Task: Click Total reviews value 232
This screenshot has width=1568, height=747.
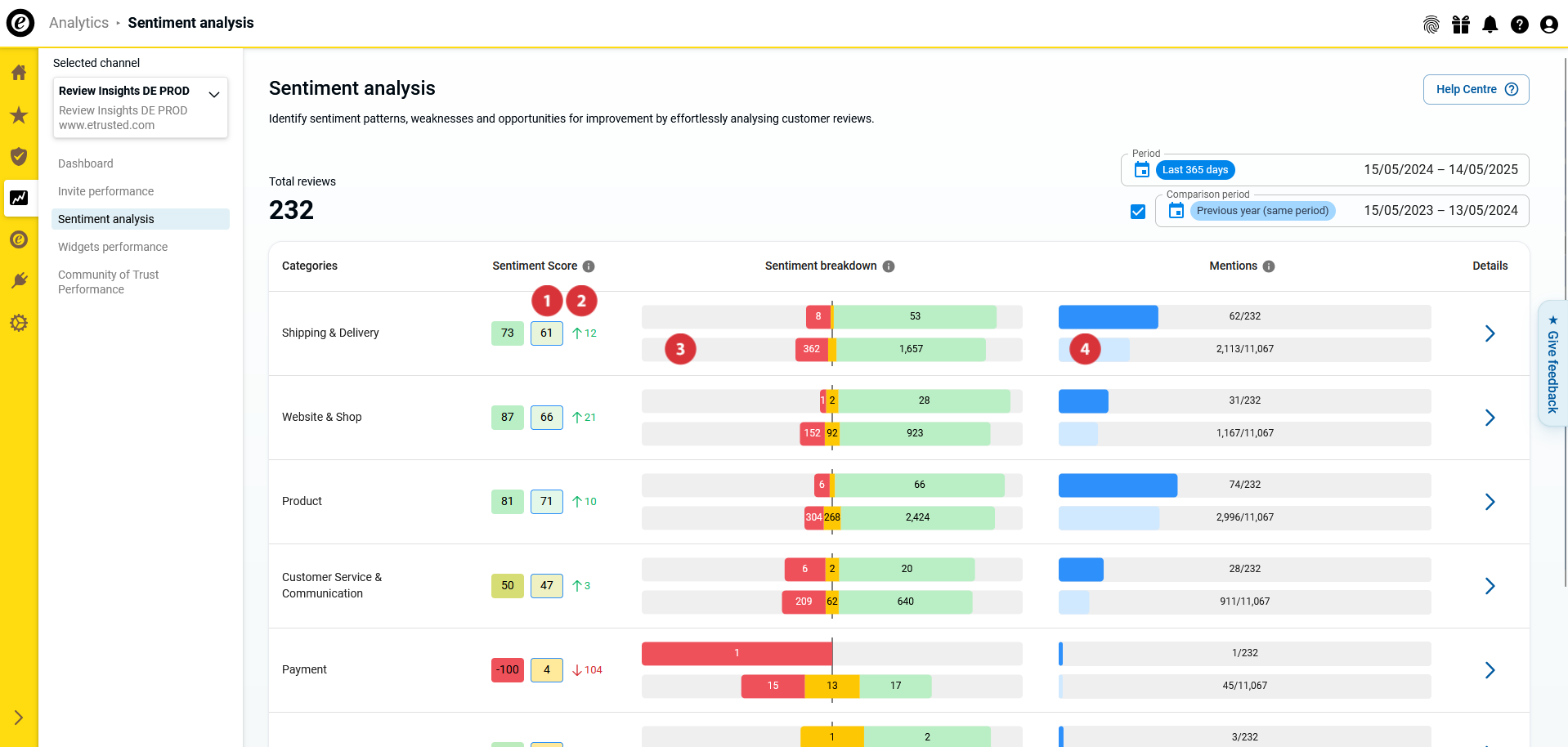Action: [x=291, y=211]
